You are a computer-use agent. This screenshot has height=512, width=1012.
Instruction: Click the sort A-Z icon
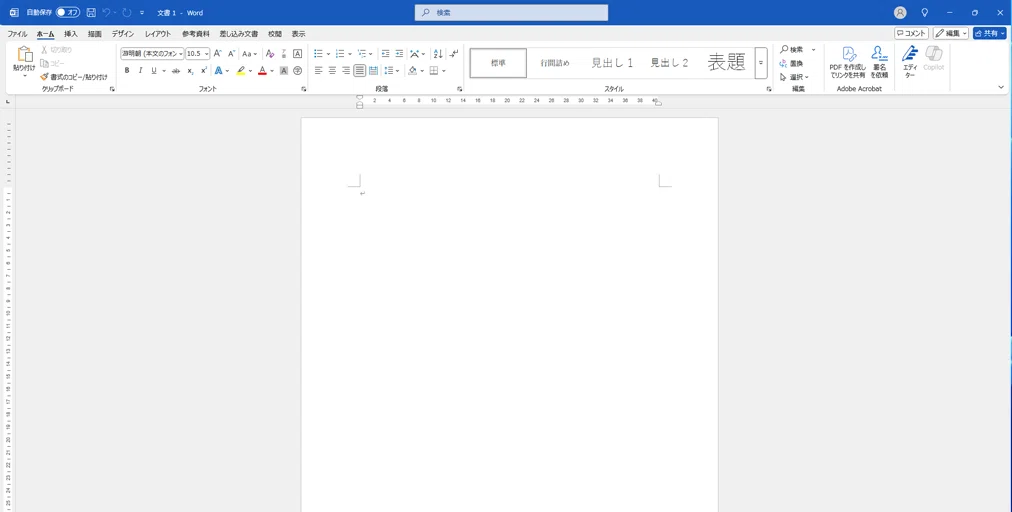click(438, 54)
